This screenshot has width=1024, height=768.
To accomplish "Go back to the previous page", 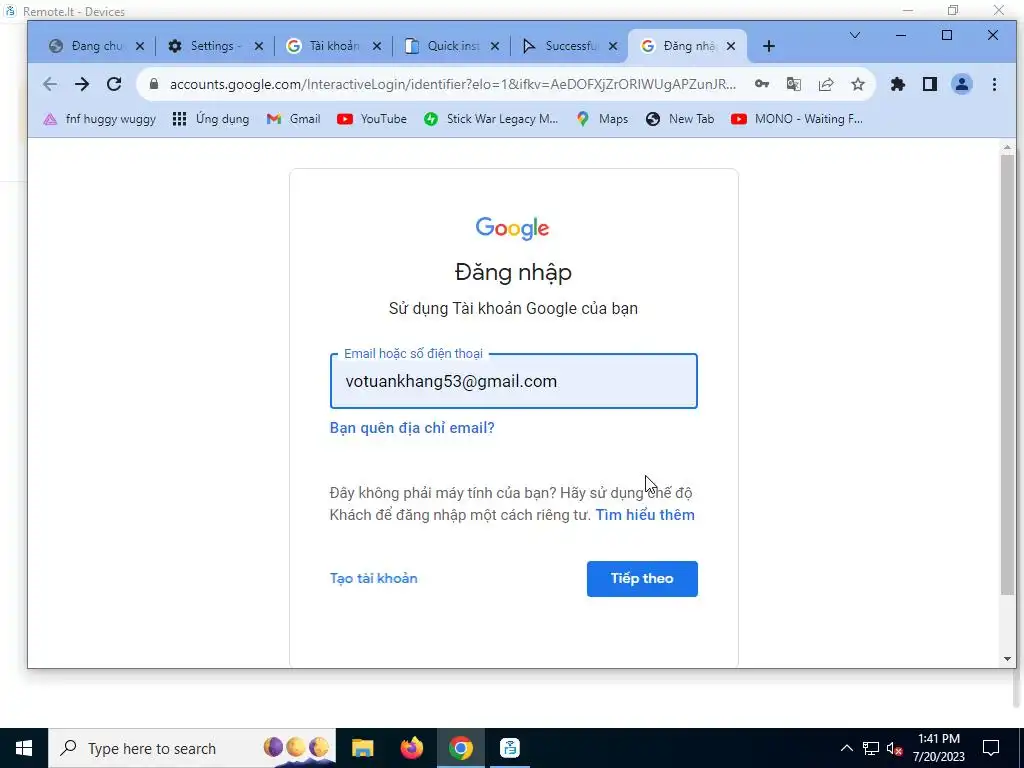I will (x=50, y=84).
